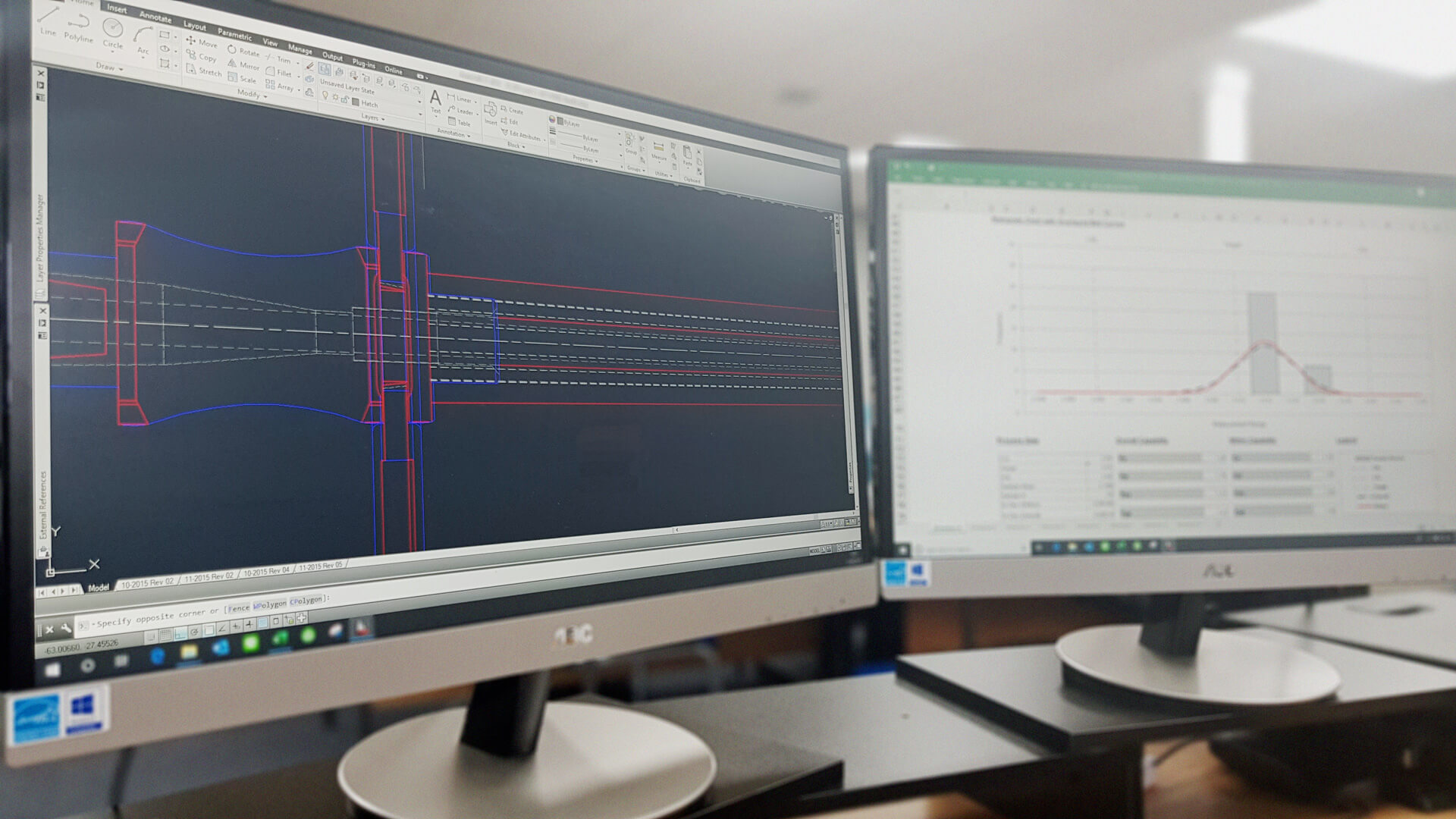This screenshot has width=1456, height=819.
Task: Click the Linear dimension tool
Action: tap(460, 98)
